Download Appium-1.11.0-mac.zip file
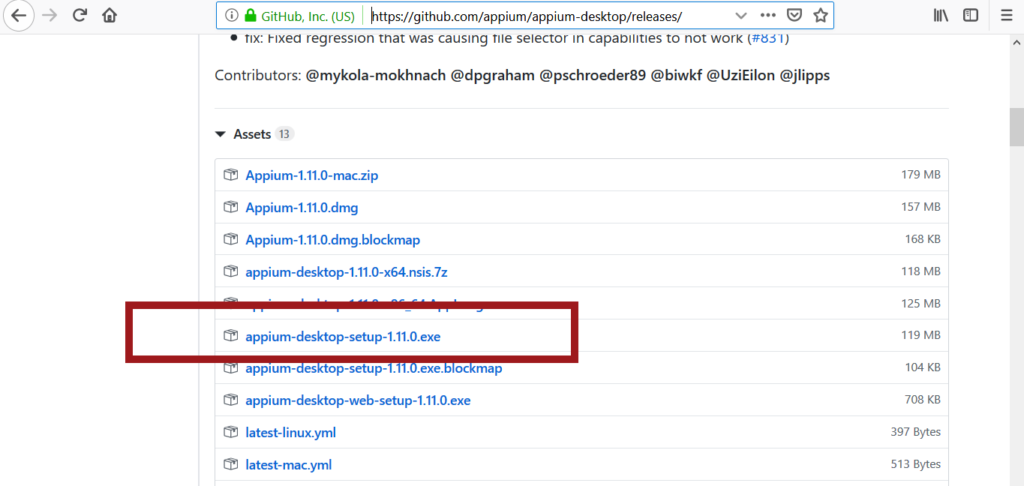 (311, 175)
